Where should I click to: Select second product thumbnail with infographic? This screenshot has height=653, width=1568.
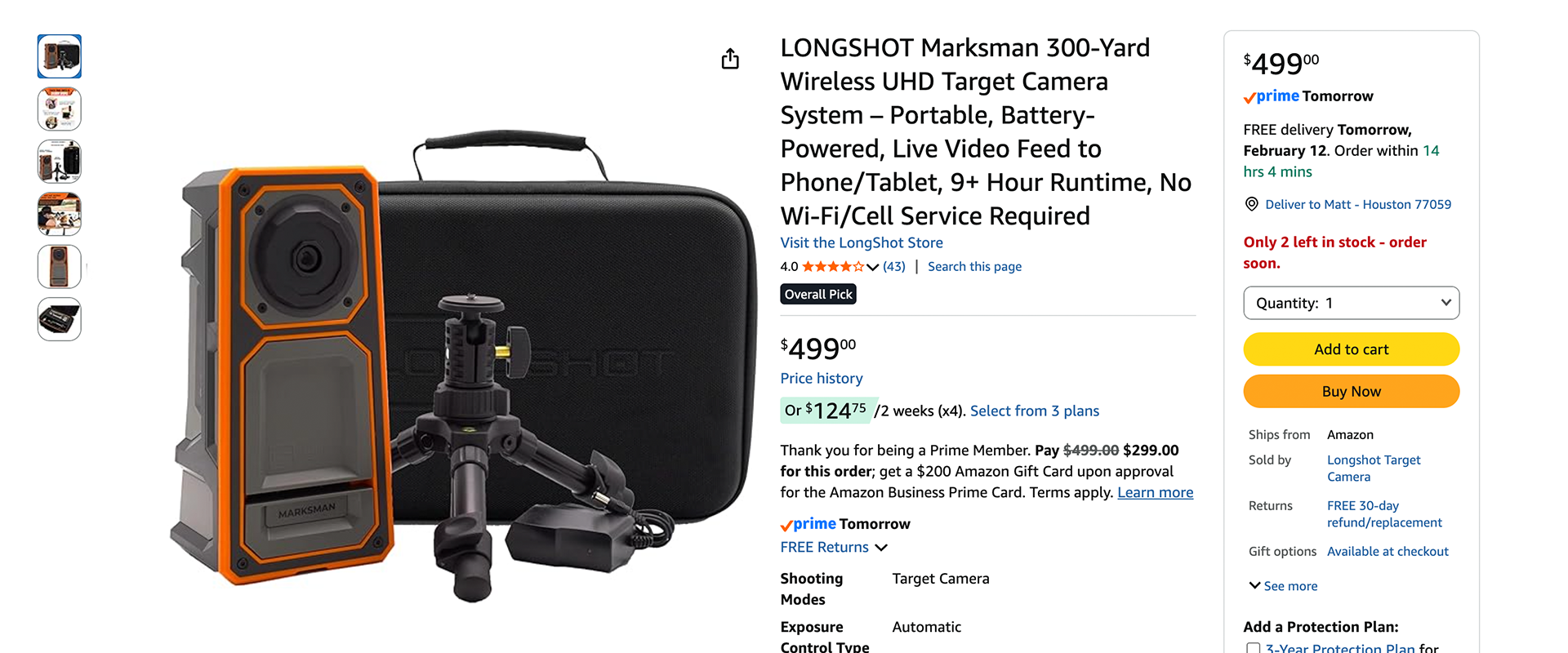coord(60,109)
